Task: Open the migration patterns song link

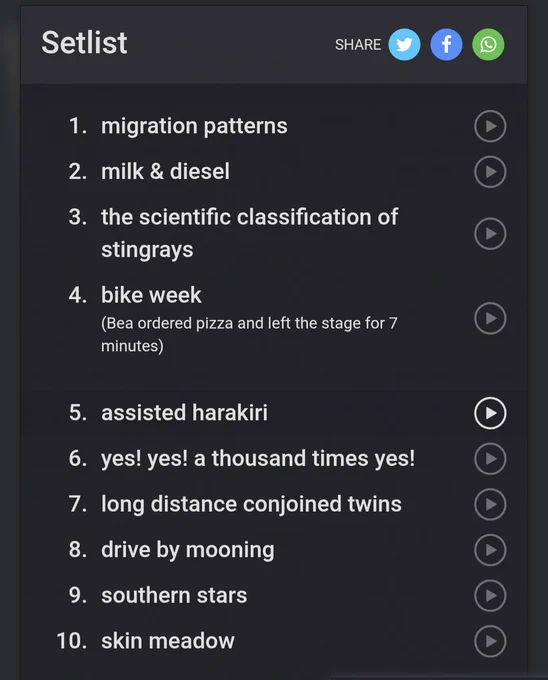Action: pyautogui.click(x=194, y=126)
